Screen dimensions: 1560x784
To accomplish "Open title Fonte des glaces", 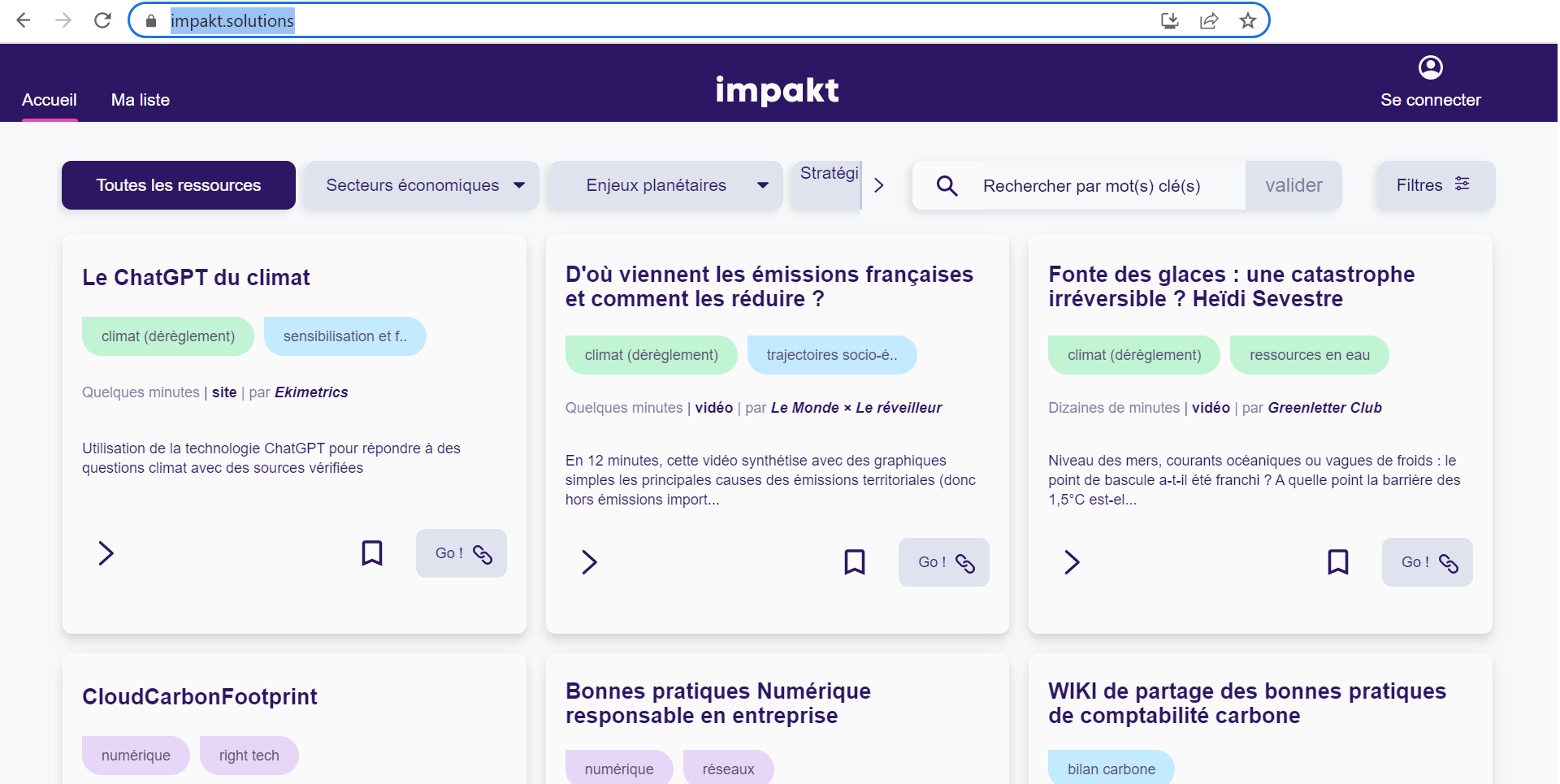I will [x=1232, y=287].
